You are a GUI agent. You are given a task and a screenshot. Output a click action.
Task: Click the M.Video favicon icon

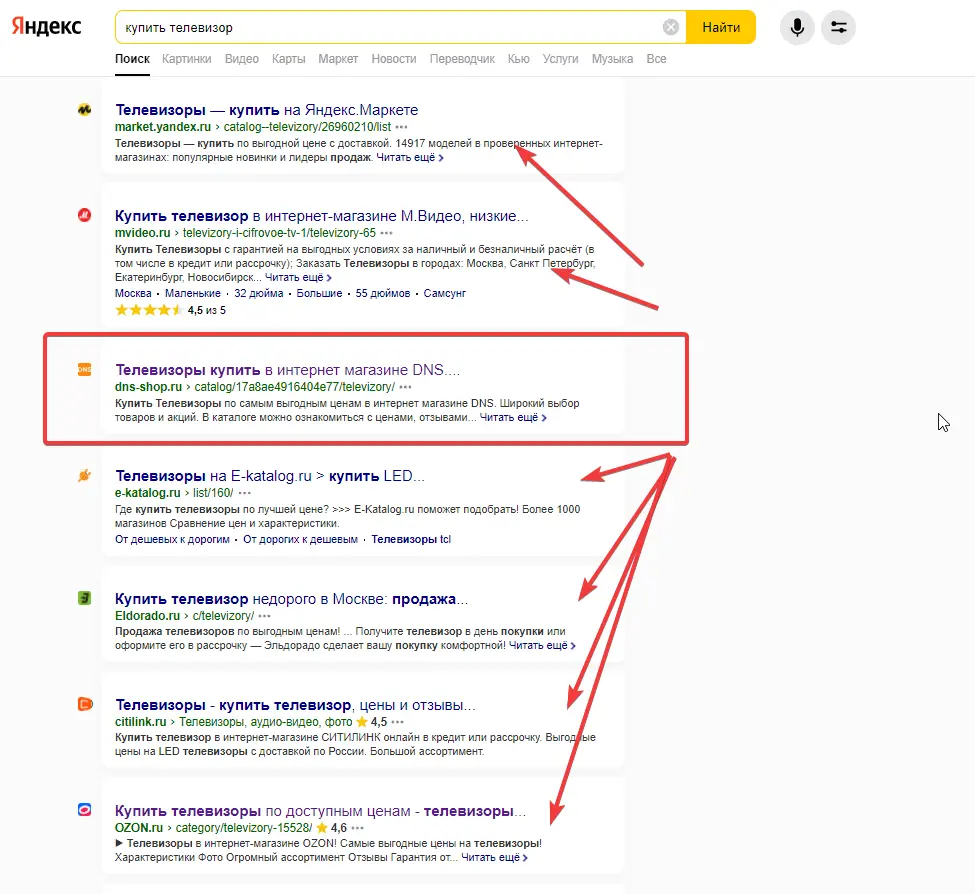coord(85,215)
